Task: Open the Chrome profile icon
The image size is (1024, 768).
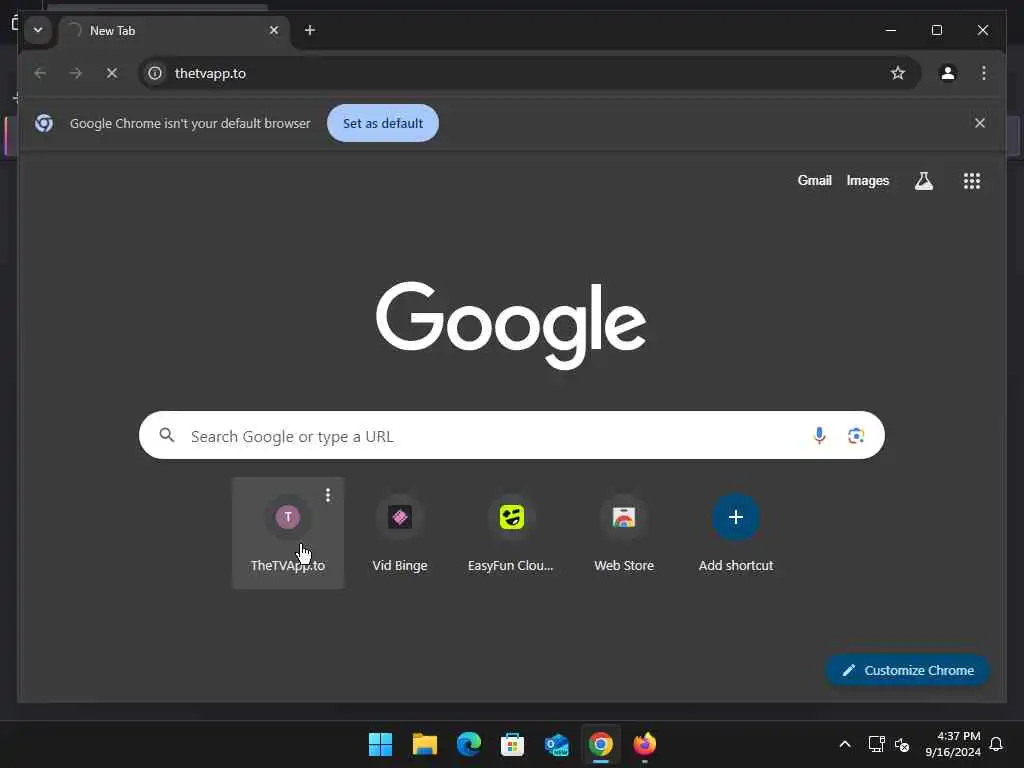Action: [x=948, y=73]
